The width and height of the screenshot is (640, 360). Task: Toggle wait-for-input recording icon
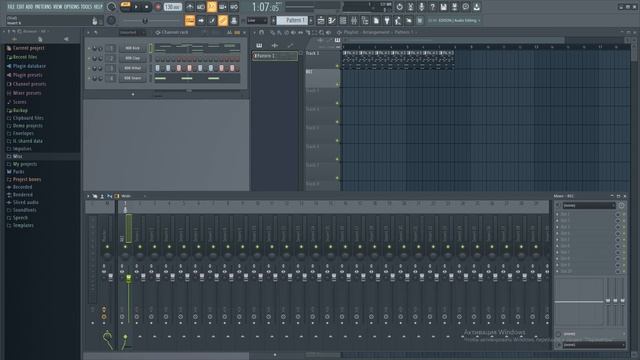point(201,7)
